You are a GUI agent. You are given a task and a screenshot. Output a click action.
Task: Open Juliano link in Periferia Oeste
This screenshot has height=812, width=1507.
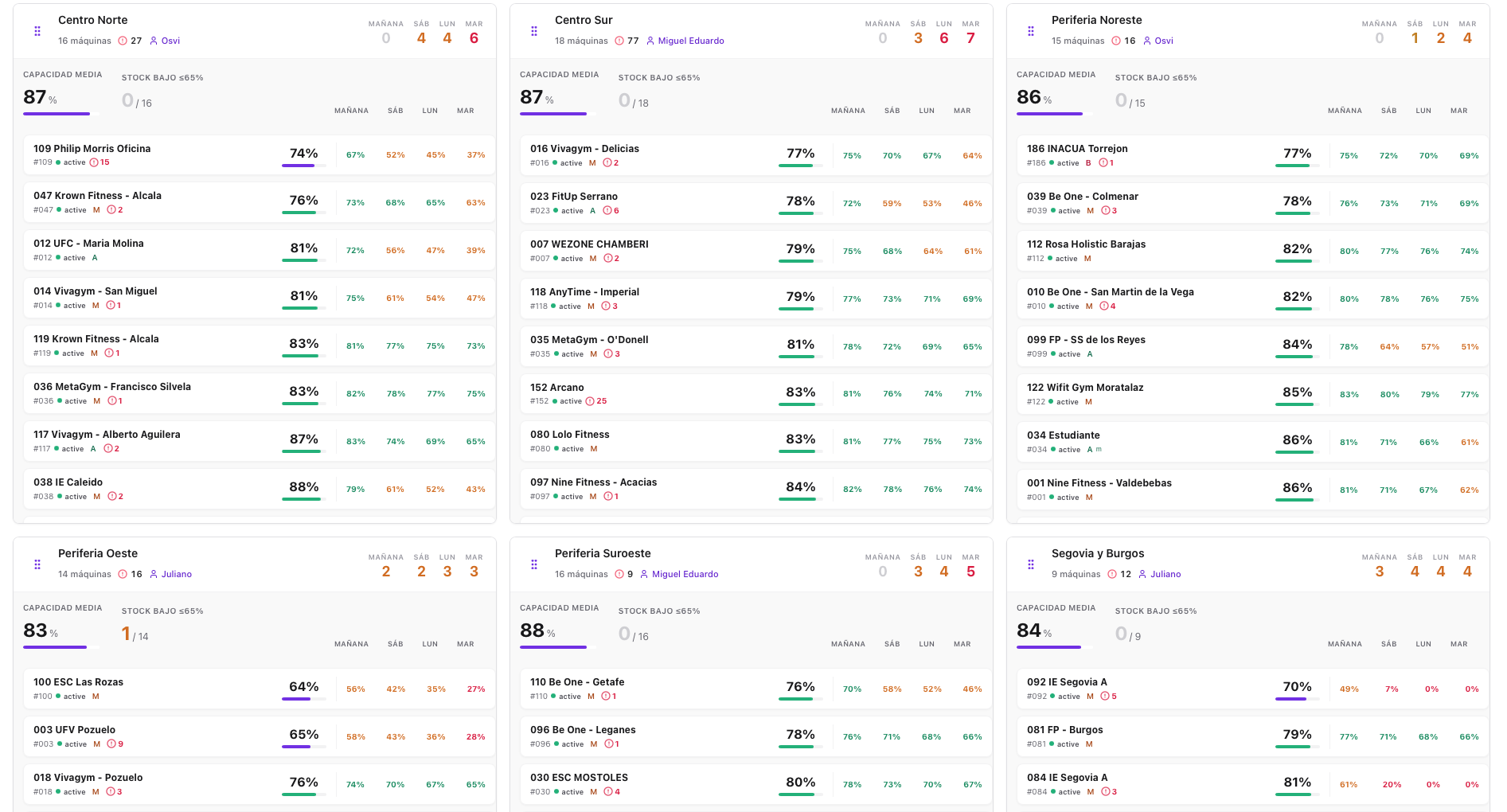click(x=170, y=574)
